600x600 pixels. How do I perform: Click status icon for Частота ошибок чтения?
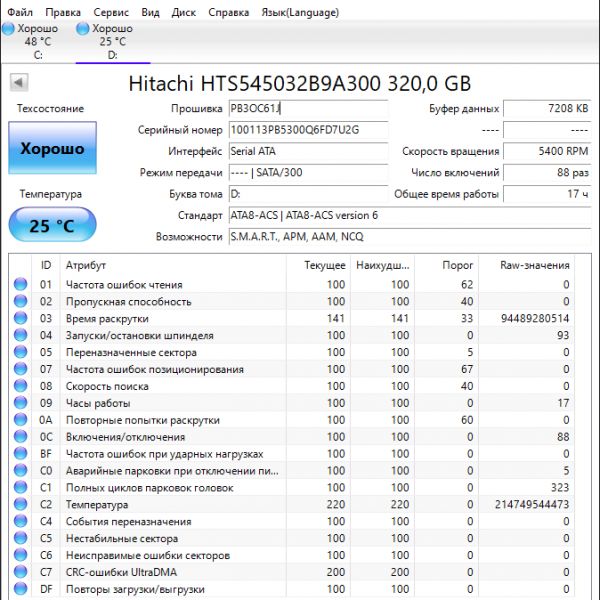point(20,284)
